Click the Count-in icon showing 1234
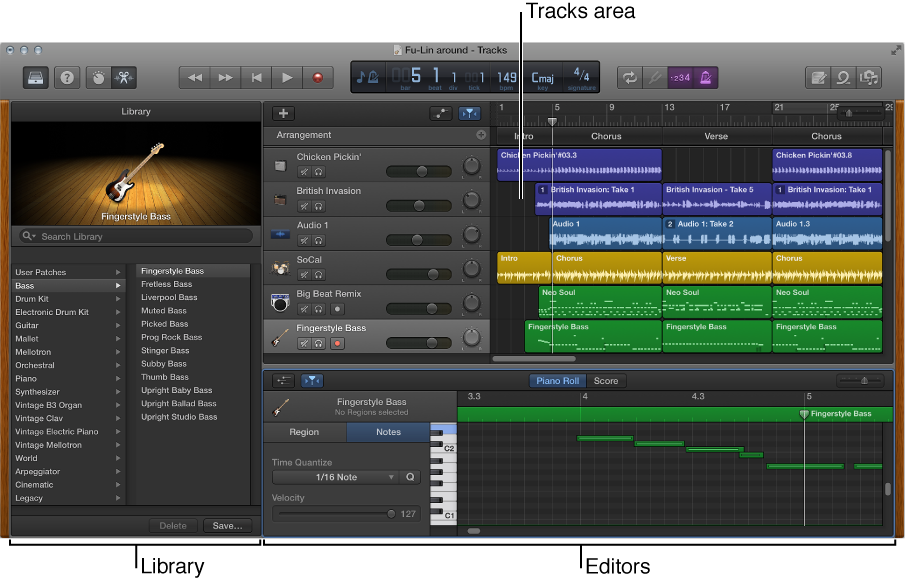 coord(680,77)
